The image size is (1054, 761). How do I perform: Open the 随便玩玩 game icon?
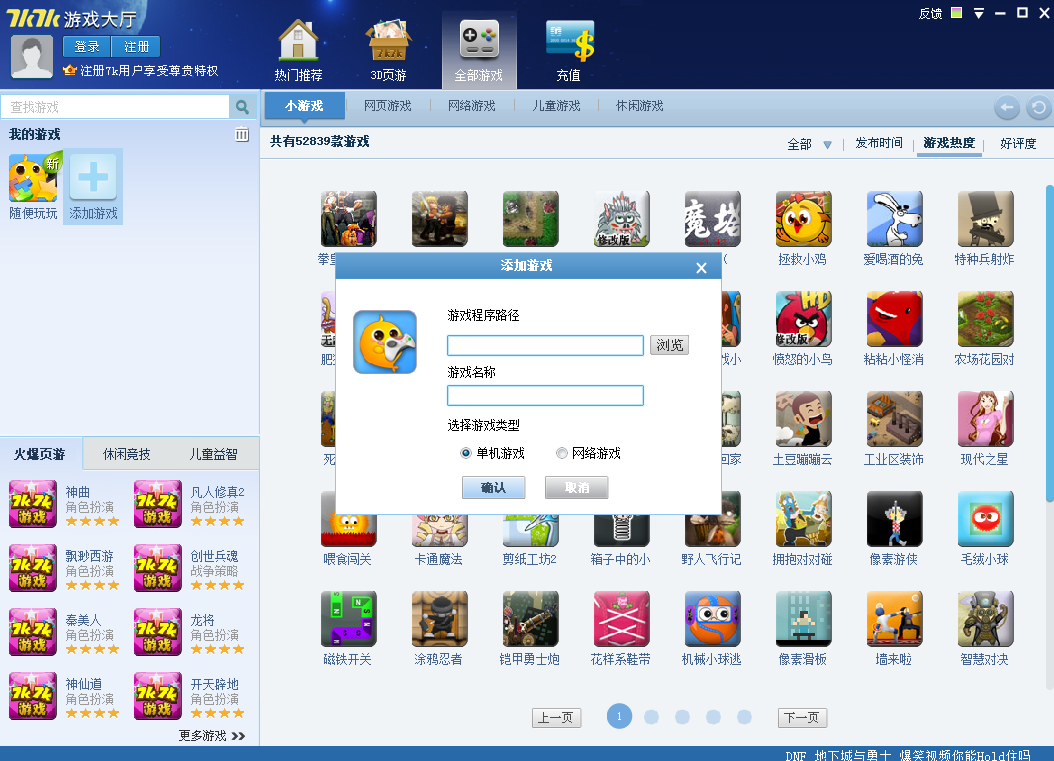33,178
